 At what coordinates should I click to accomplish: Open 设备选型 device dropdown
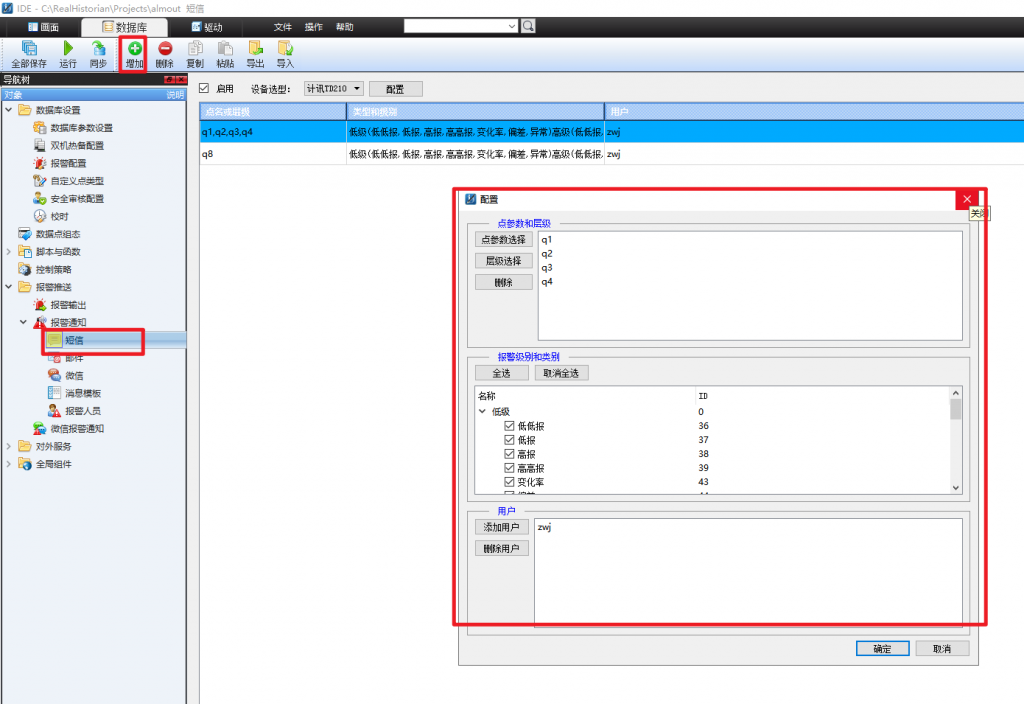pos(334,88)
